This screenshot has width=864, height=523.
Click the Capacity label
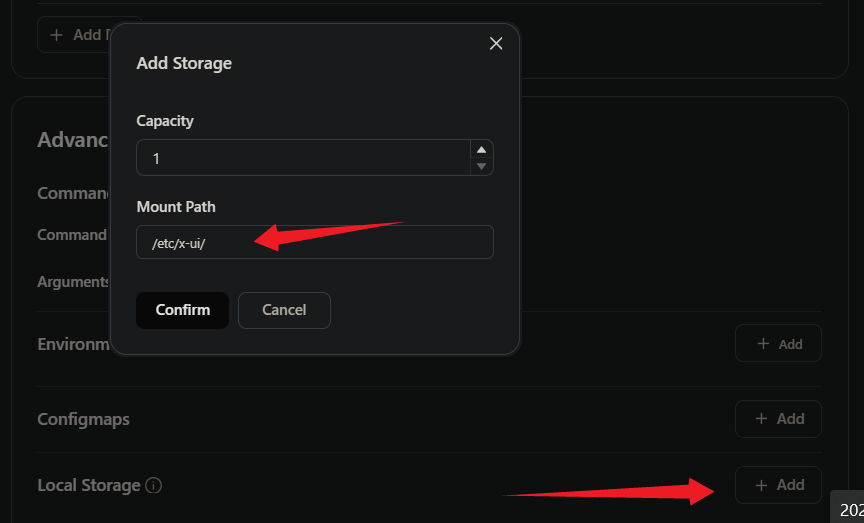pos(165,121)
